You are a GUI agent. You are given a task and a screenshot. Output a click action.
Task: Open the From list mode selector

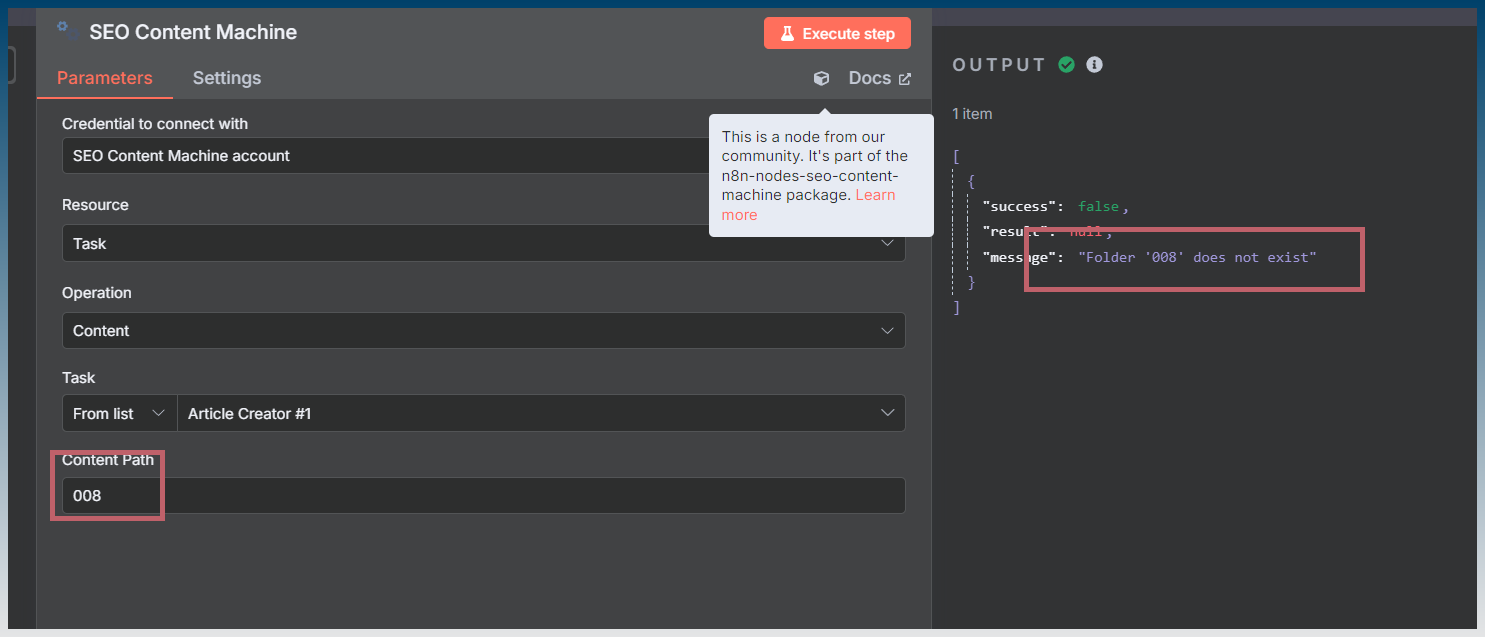click(120, 413)
